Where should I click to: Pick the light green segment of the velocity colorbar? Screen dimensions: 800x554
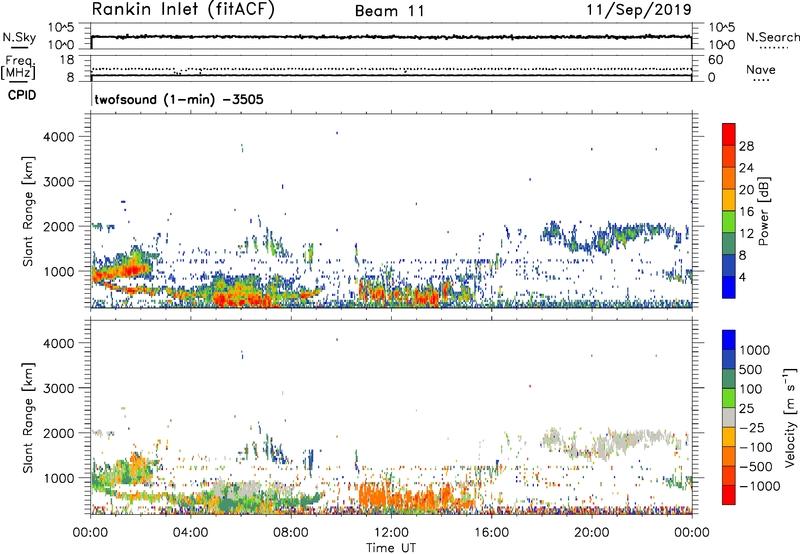pos(729,398)
